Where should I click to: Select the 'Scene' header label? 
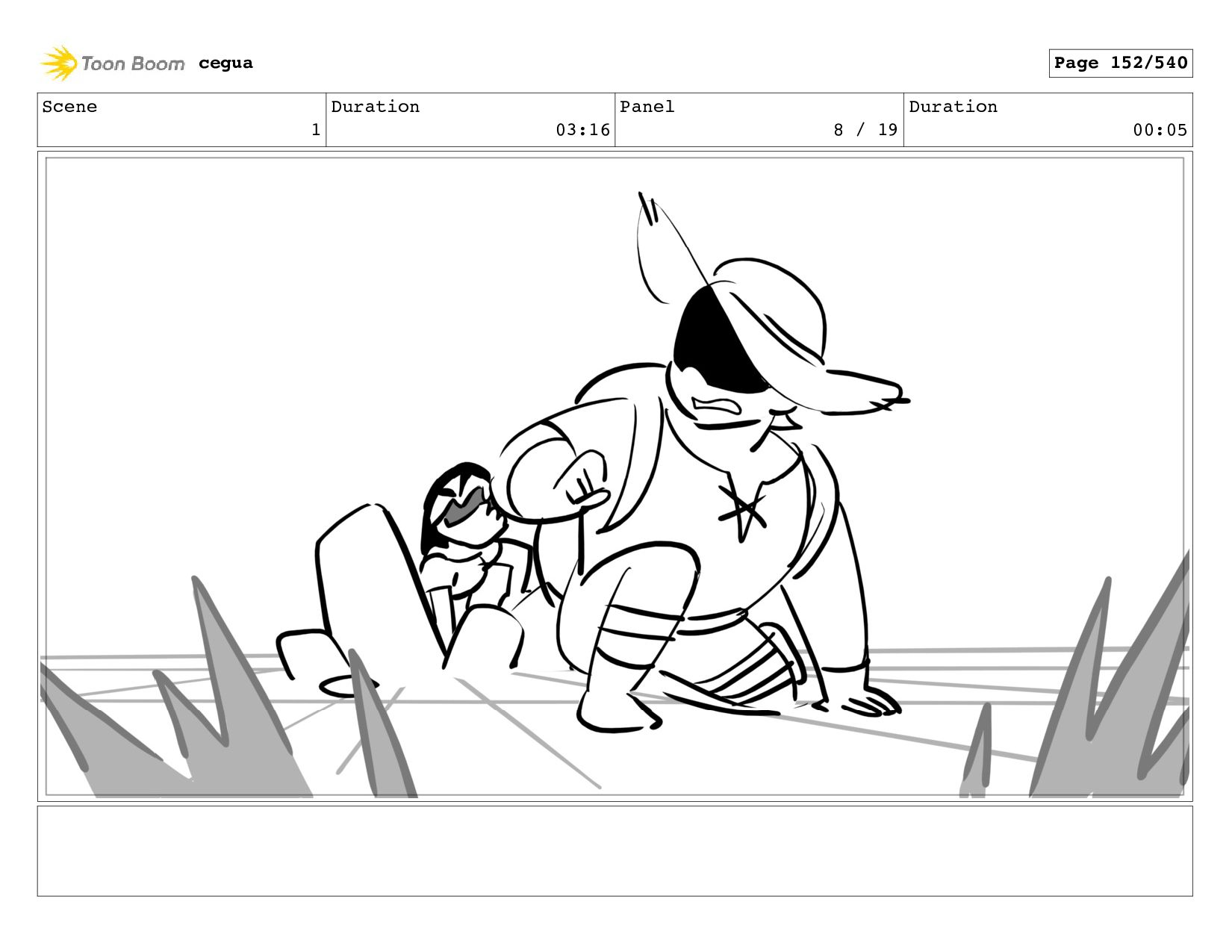click(69, 107)
